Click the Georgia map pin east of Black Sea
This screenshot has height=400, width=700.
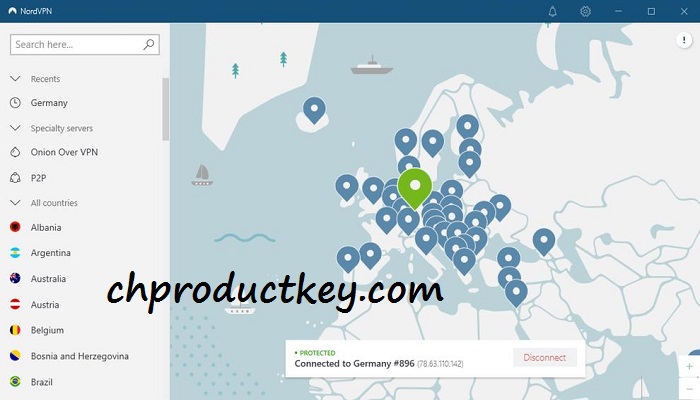click(x=544, y=242)
